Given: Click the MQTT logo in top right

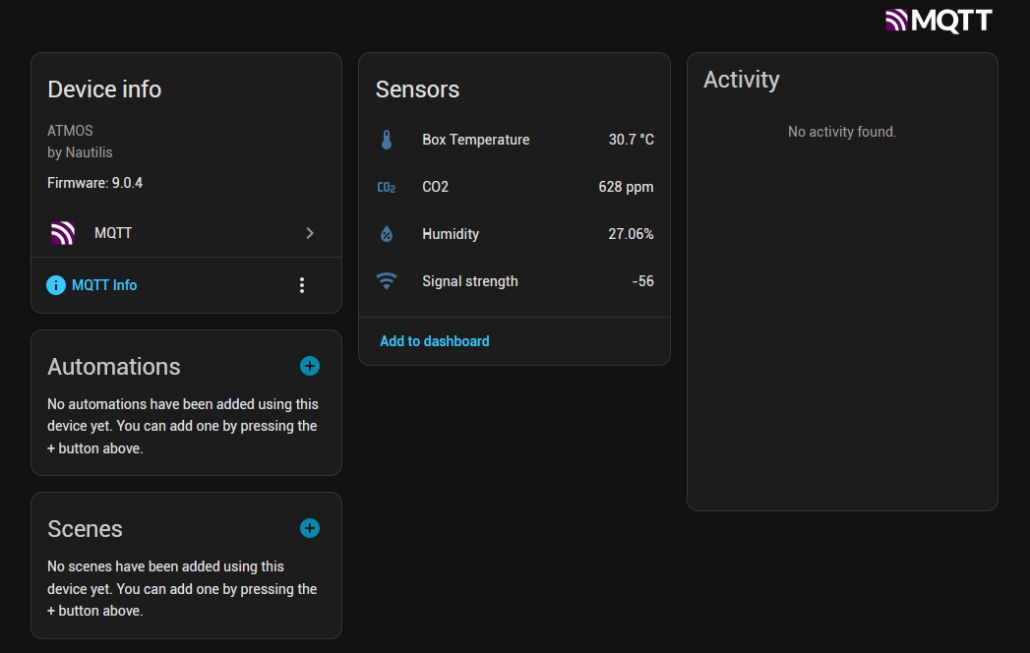Looking at the screenshot, I should coord(938,20).
